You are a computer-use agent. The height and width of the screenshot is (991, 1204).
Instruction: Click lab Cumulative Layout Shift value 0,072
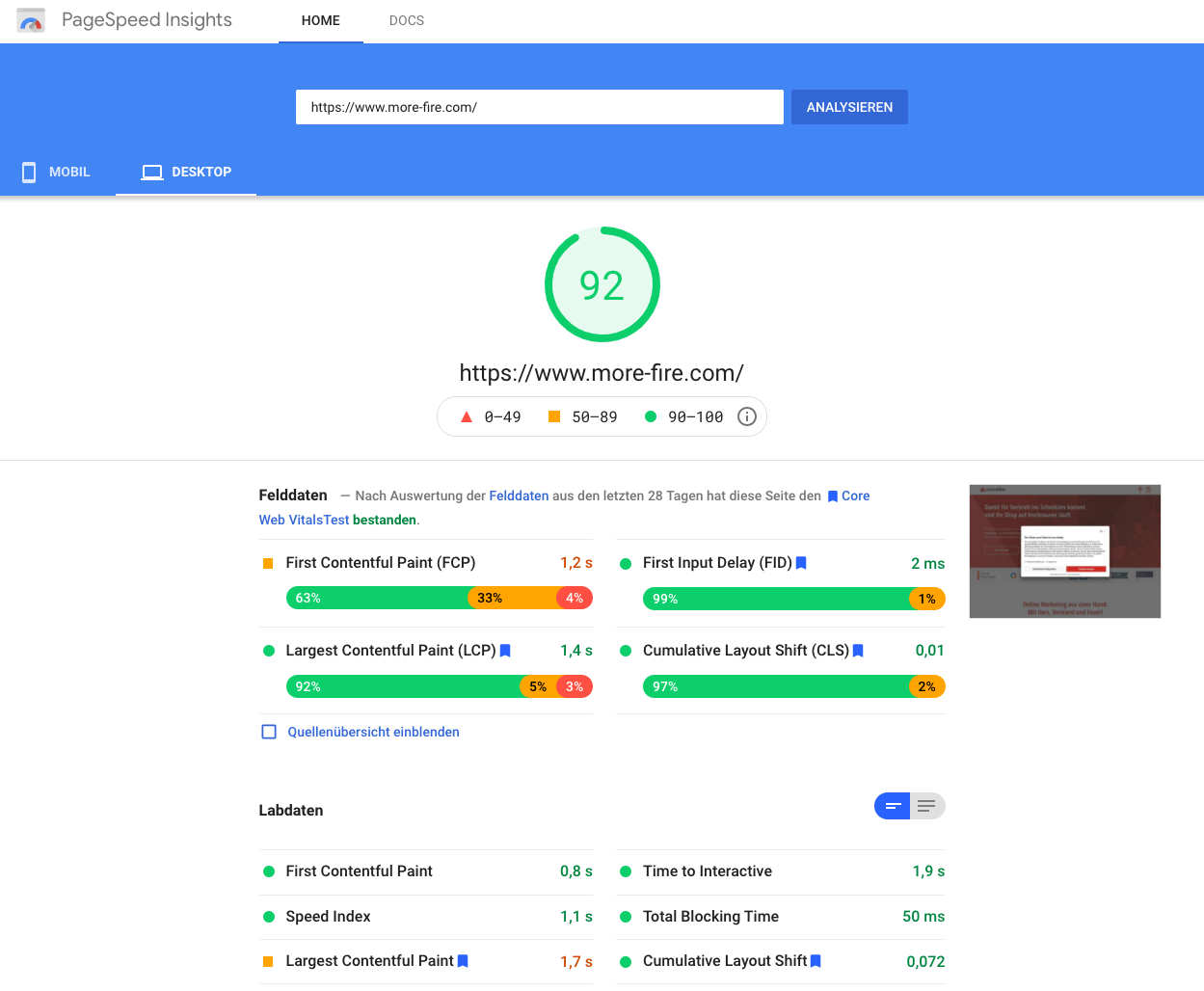[925, 961]
